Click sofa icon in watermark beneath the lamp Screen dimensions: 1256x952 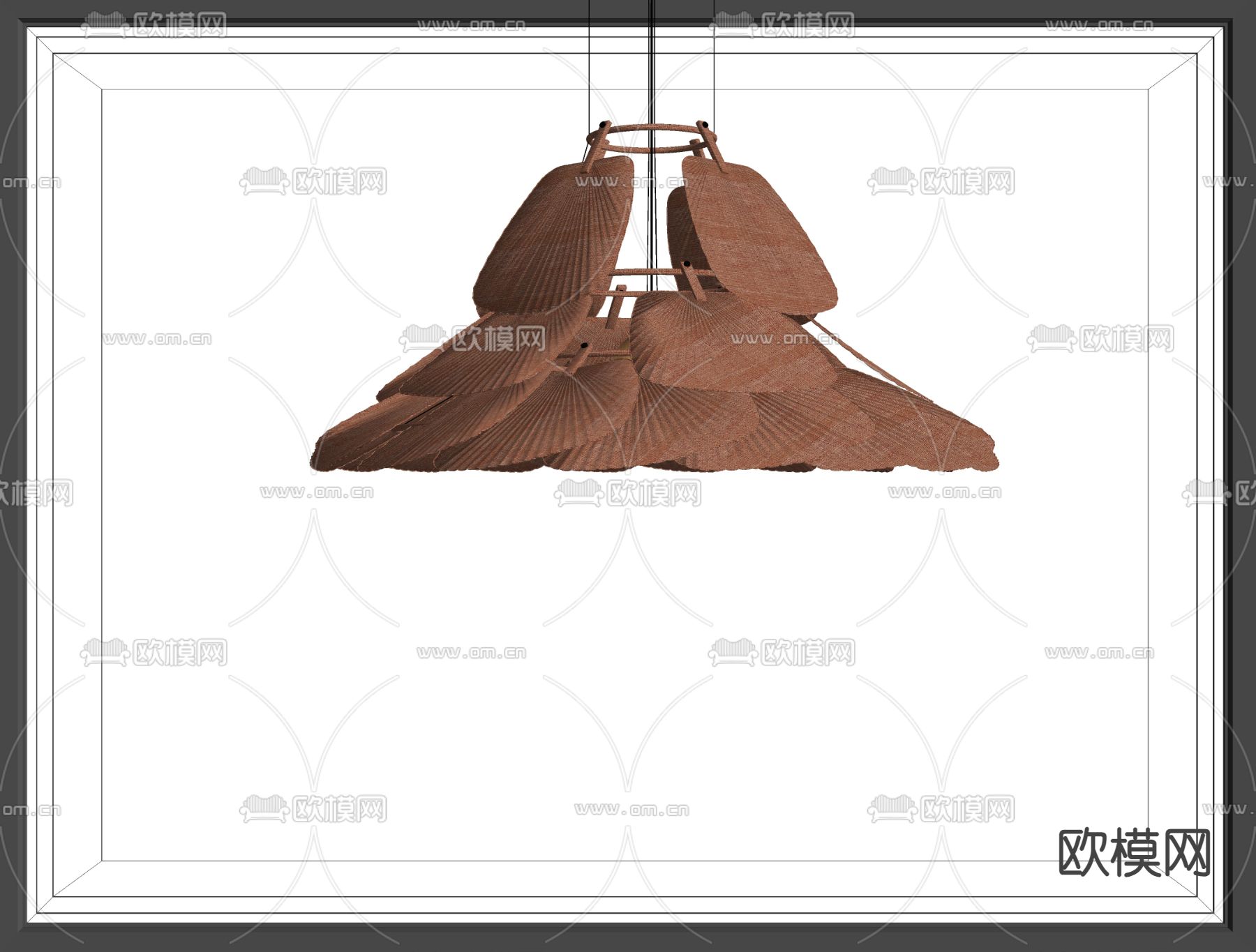578,493
